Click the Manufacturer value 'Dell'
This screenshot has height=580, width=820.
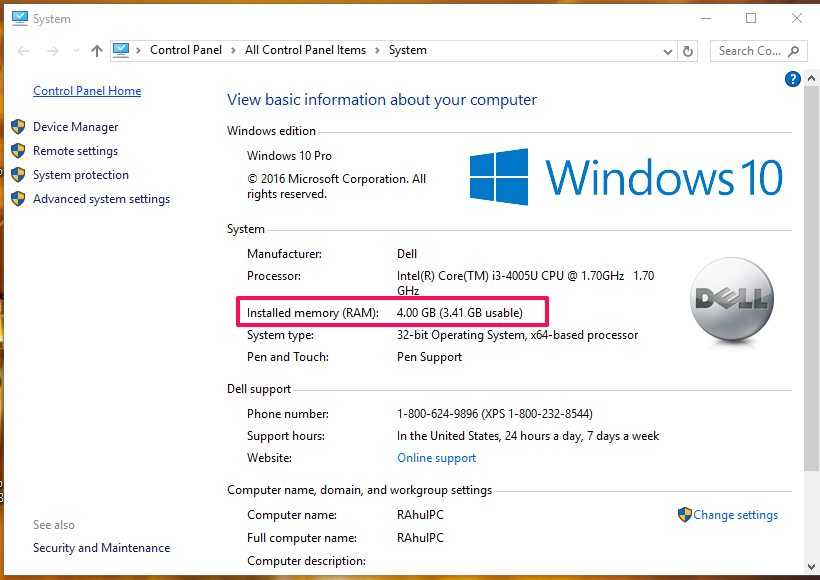[x=407, y=254]
